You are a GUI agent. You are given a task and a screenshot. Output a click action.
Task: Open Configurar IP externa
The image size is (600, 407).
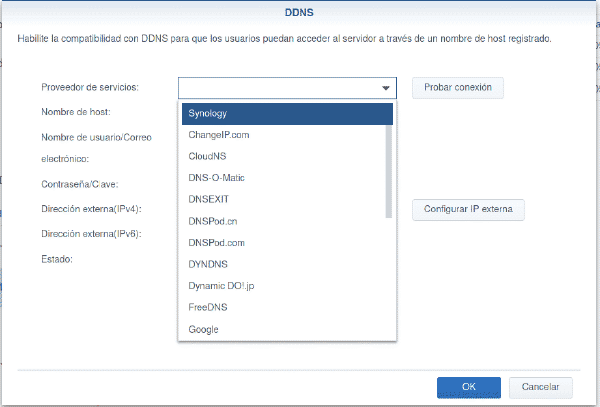pyautogui.click(x=468, y=209)
